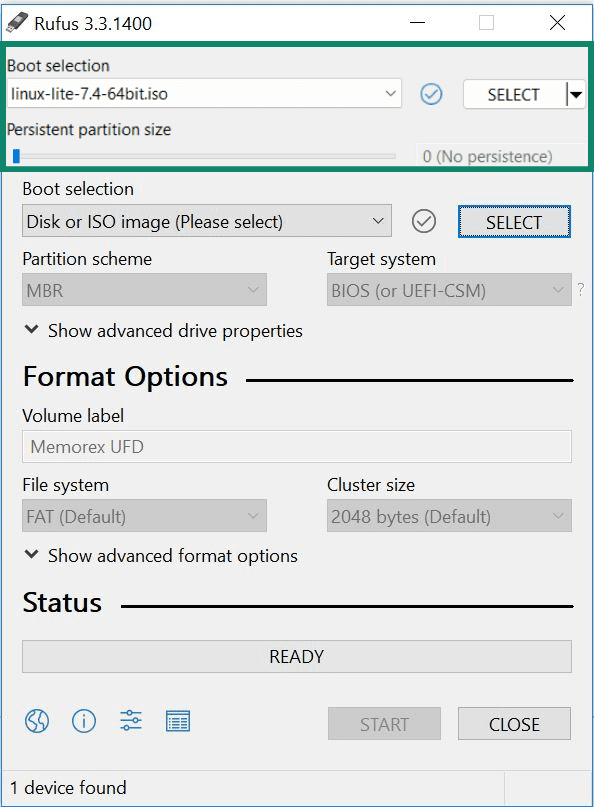Click the Target system help question mark
Viewport: 594px width, 807px height.
[578, 289]
